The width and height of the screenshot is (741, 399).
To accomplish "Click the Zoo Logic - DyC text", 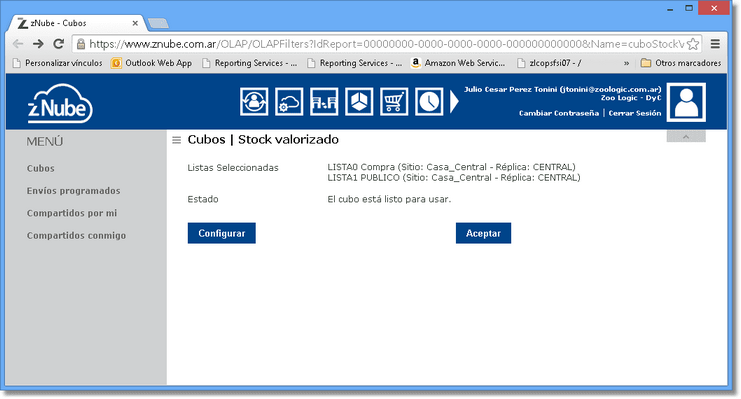I will (x=631, y=98).
